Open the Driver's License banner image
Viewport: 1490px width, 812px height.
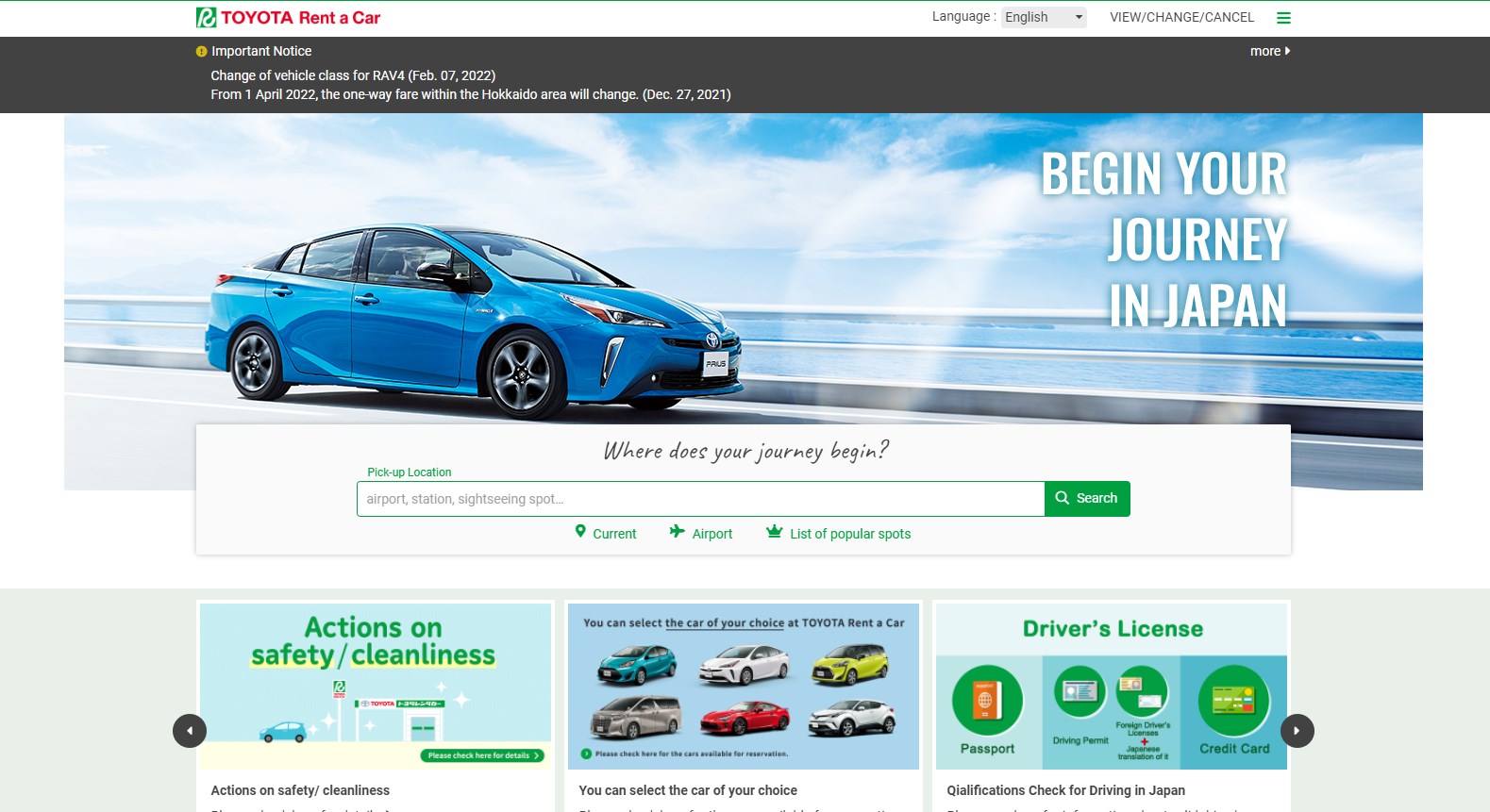pyautogui.click(x=1112, y=687)
